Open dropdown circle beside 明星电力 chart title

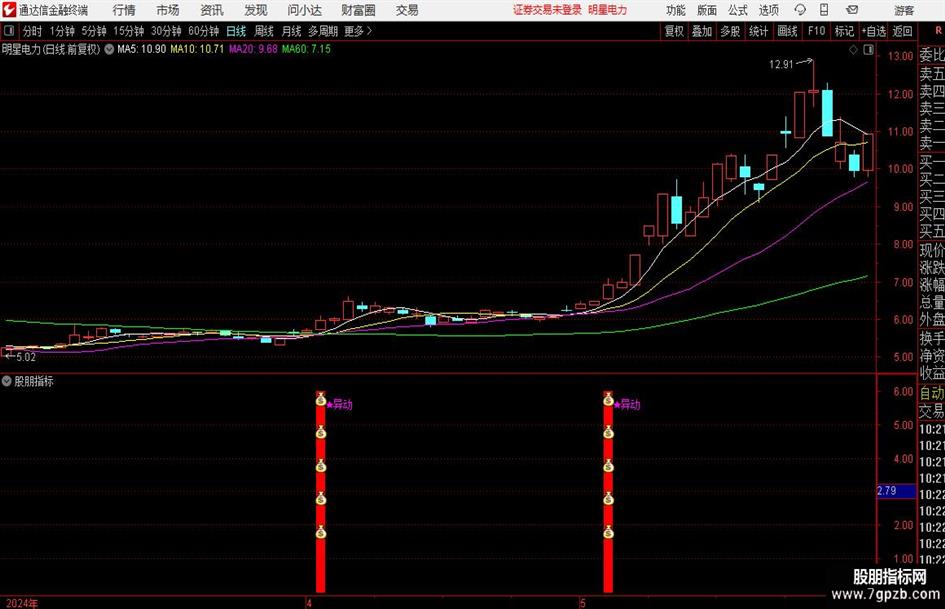[109, 49]
